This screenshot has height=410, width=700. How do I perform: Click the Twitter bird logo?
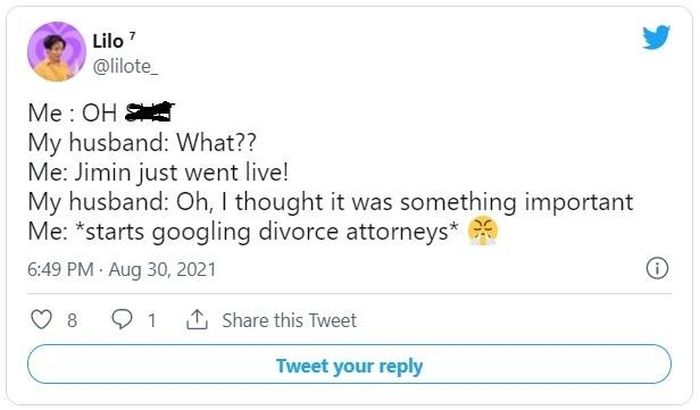[x=656, y=37]
